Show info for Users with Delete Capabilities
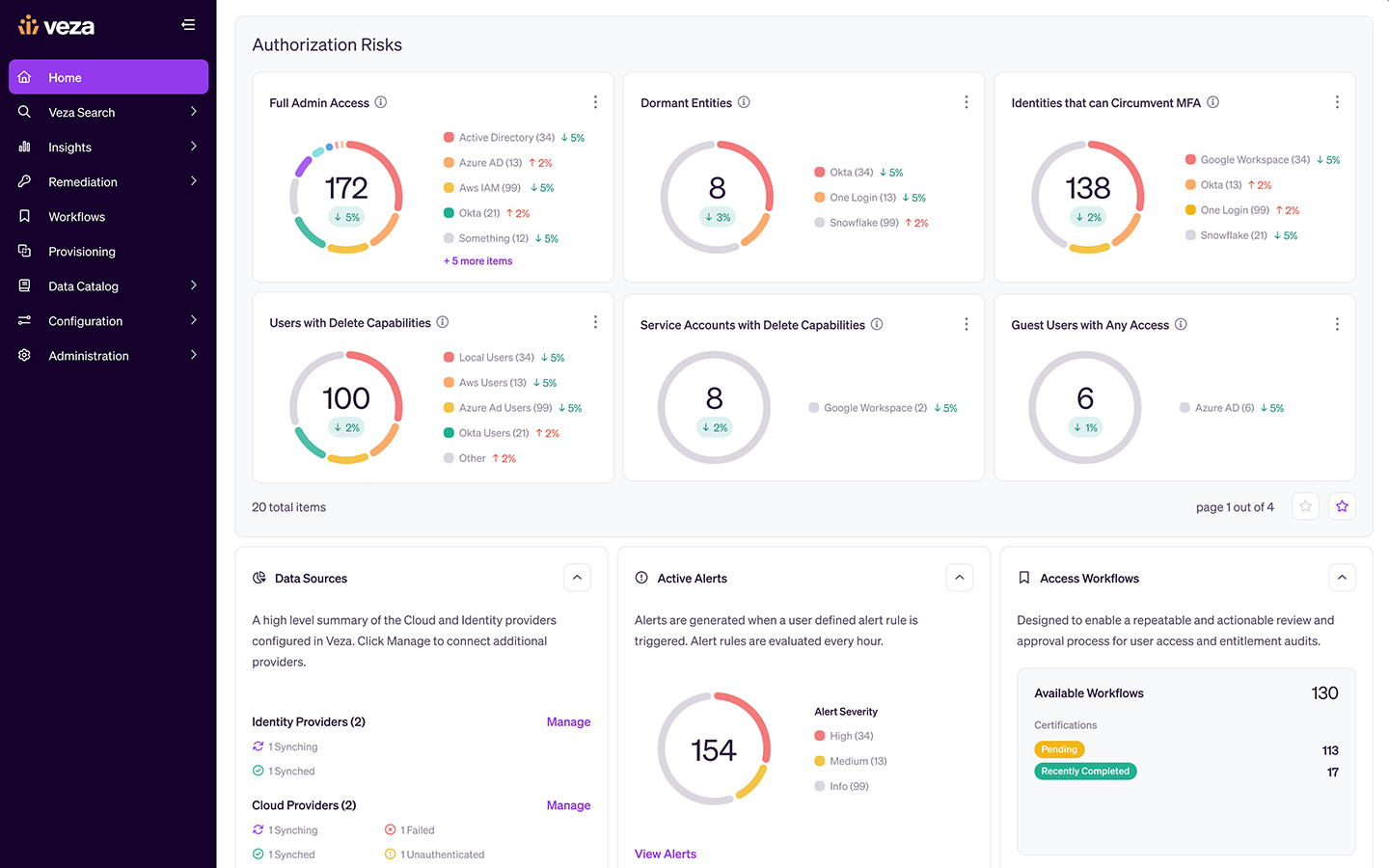Viewport: 1389px width, 868px height. coord(443,322)
